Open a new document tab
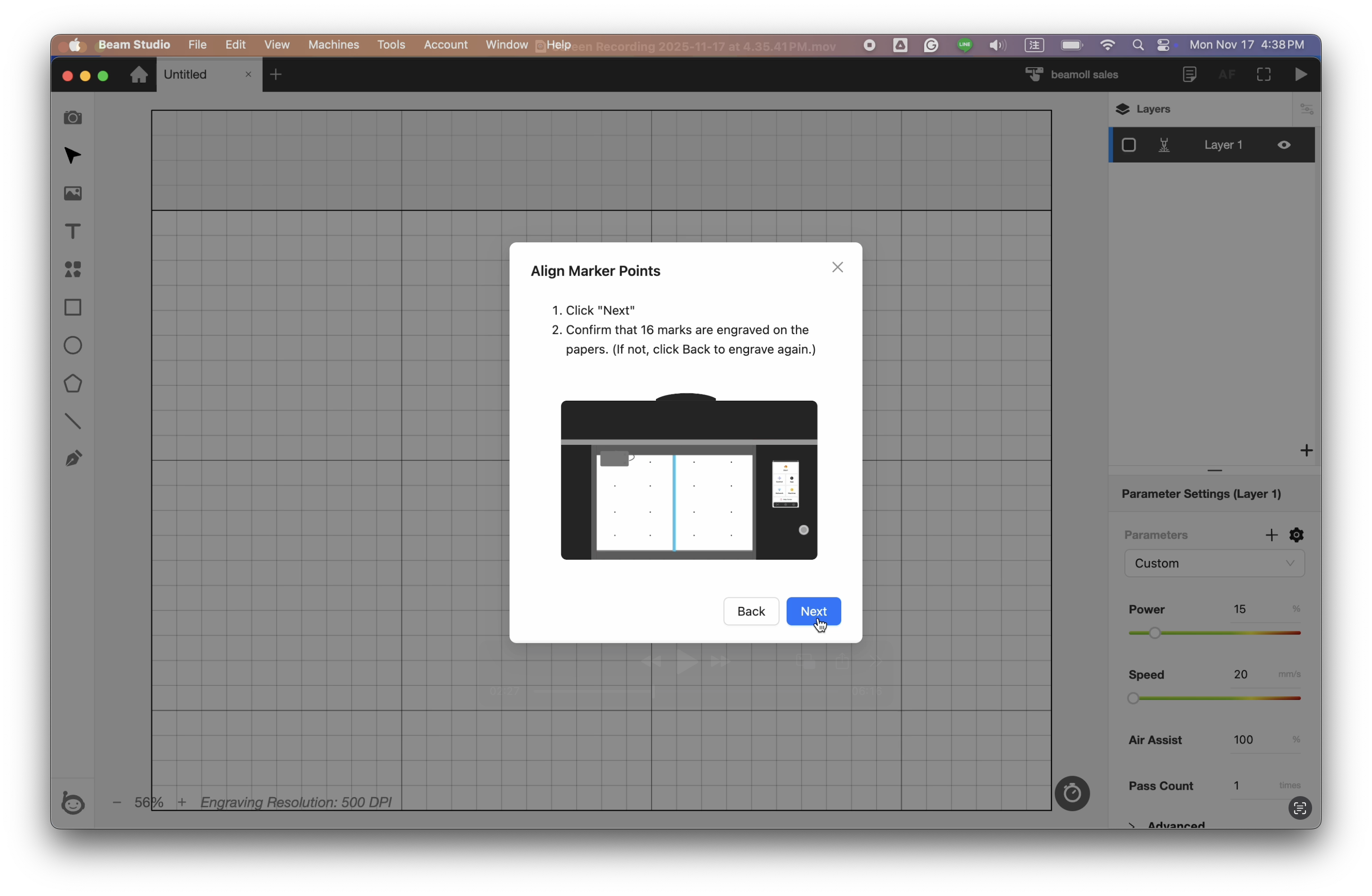The width and height of the screenshot is (1372, 896). 275,74
